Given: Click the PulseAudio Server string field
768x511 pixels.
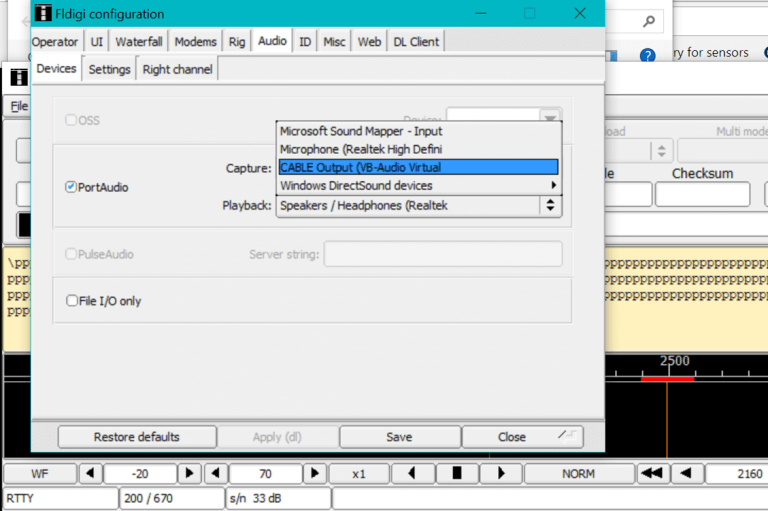Looking at the screenshot, I should point(443,254).
